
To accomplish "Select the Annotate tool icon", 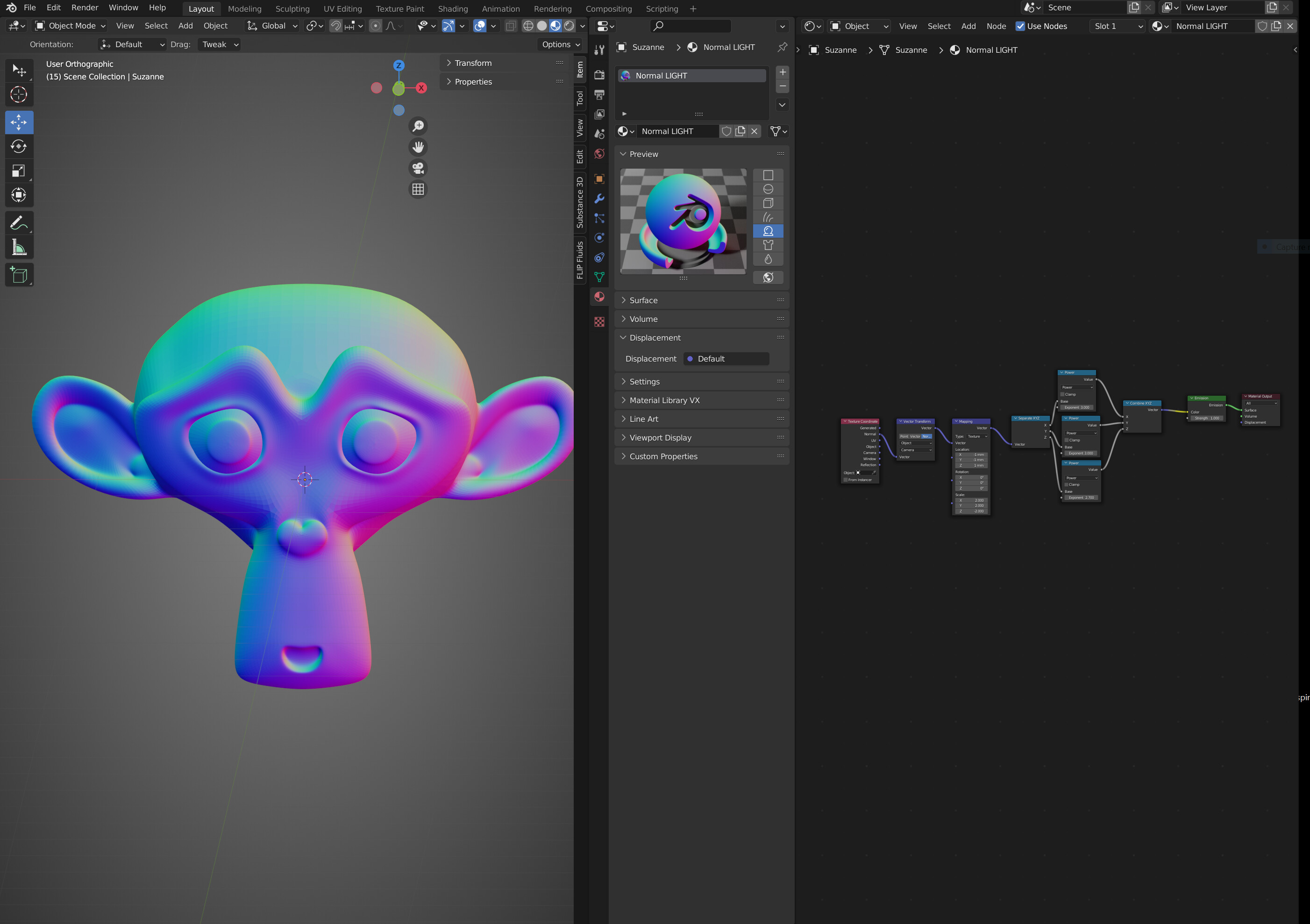I will (19, 222).
